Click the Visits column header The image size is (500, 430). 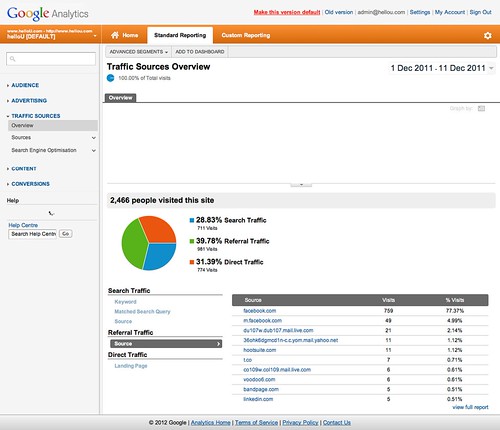(388, 300)
